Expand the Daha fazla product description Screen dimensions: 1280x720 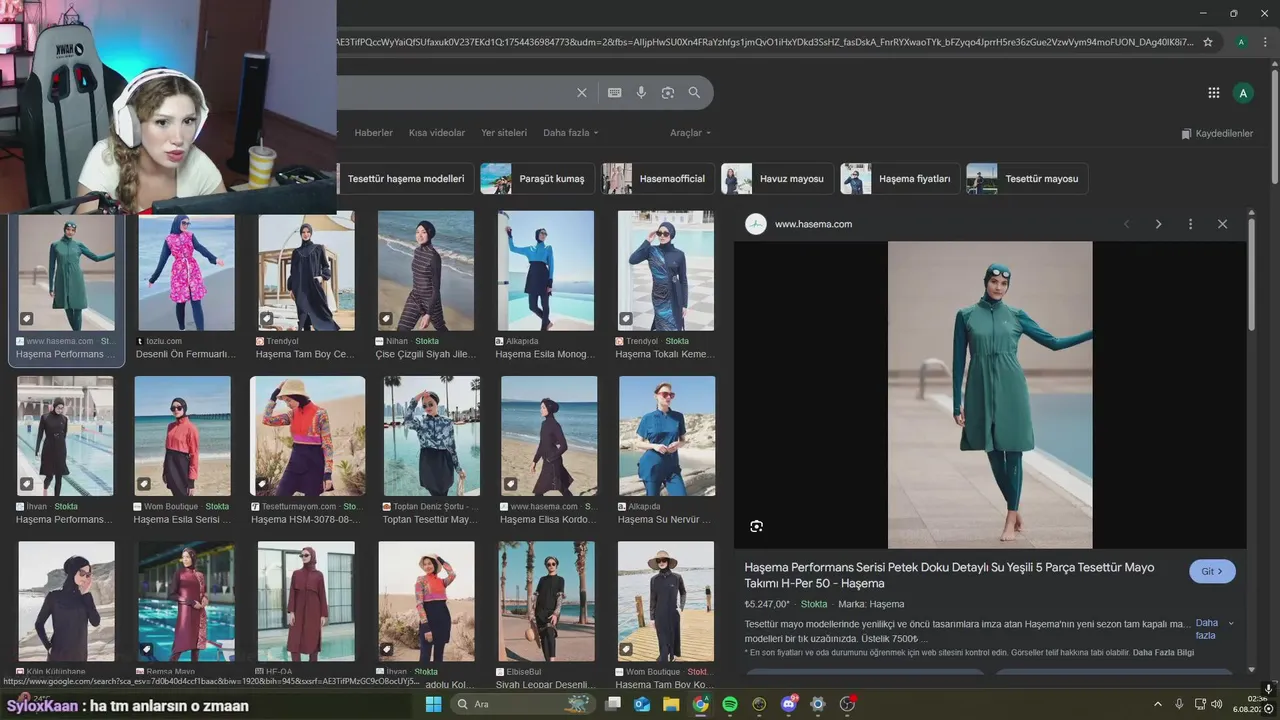click(1214, 629)
